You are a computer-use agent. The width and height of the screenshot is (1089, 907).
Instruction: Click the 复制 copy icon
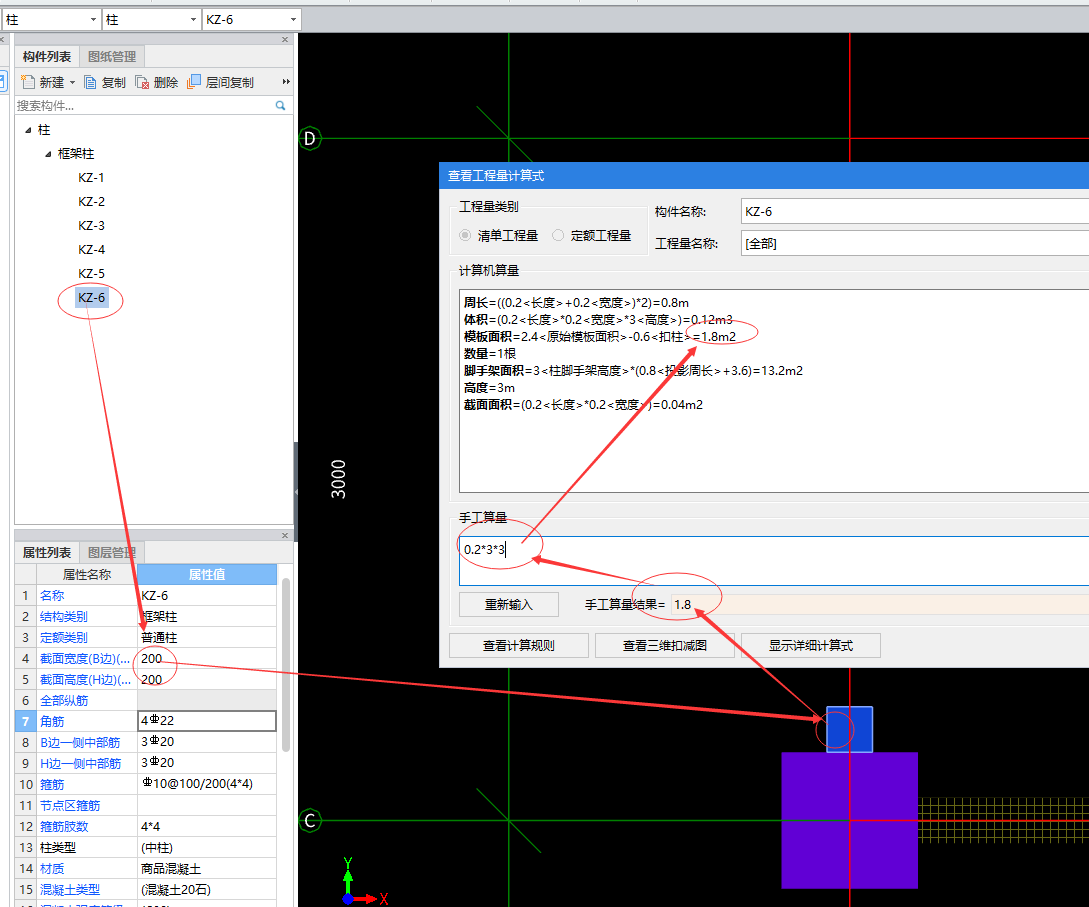tap(90, 82)
